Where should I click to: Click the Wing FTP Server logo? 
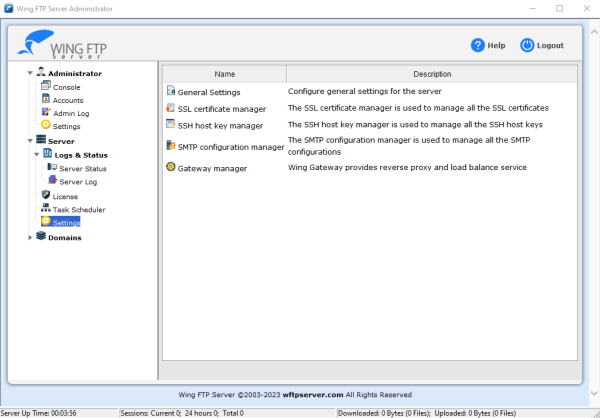(62, 44)
